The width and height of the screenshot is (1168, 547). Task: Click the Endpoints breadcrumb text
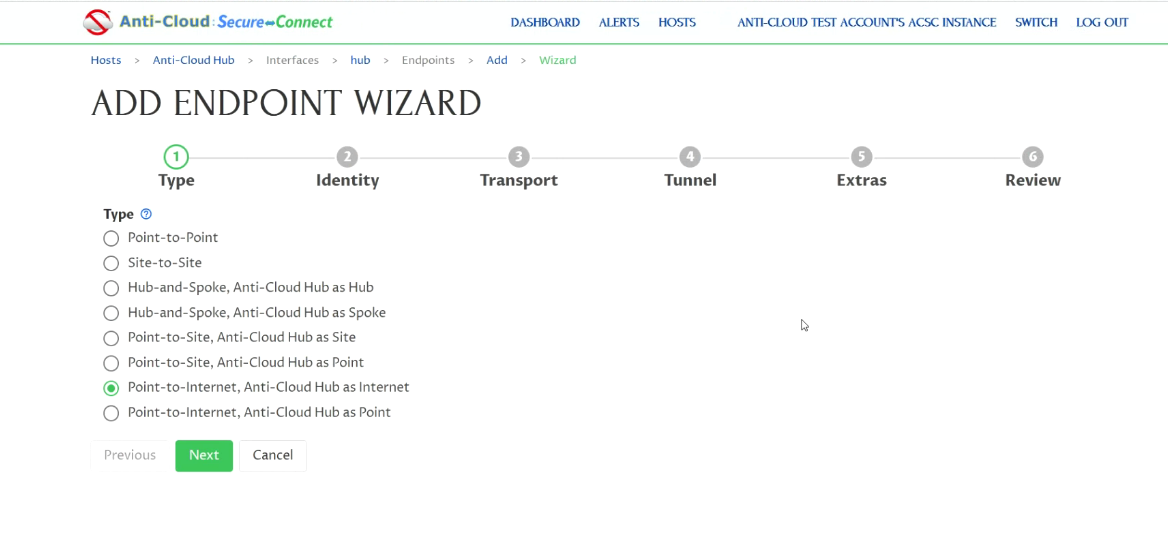click(x=428, y=60)
